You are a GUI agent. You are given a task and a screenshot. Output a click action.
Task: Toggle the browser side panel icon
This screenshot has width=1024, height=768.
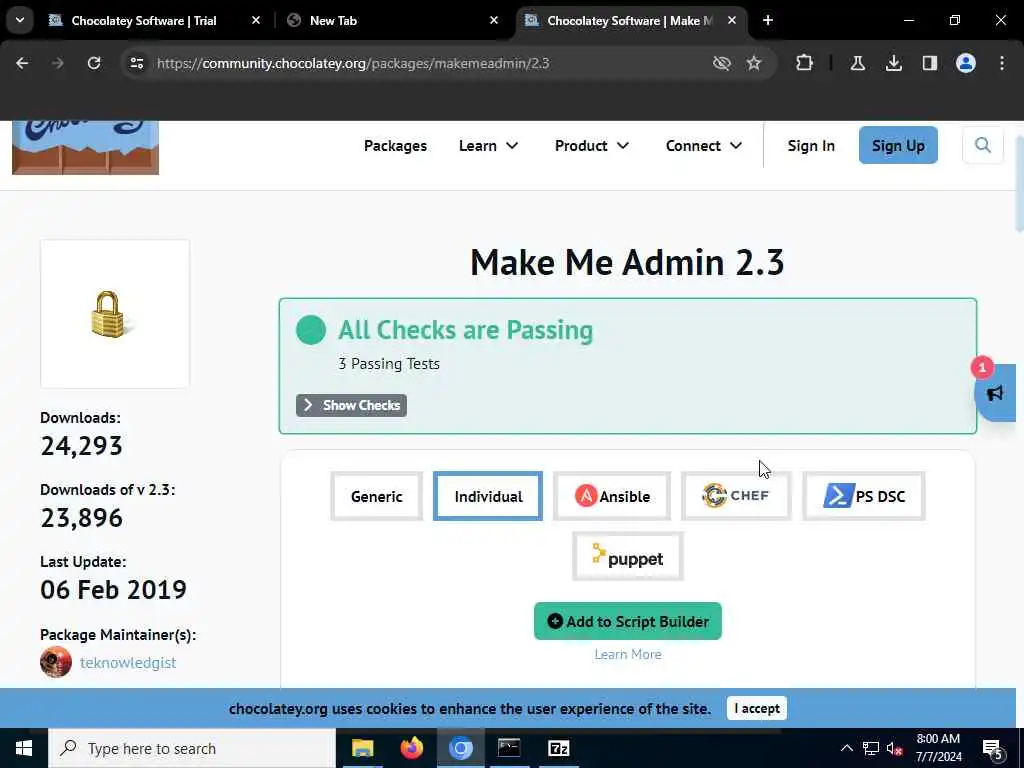coord(929,63)
